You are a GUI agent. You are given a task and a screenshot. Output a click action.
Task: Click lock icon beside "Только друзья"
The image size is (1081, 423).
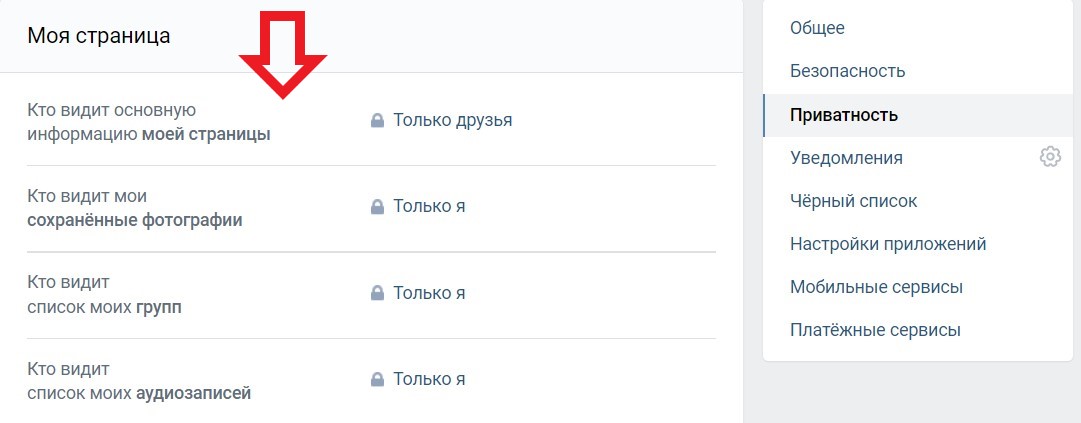point(377,121)
